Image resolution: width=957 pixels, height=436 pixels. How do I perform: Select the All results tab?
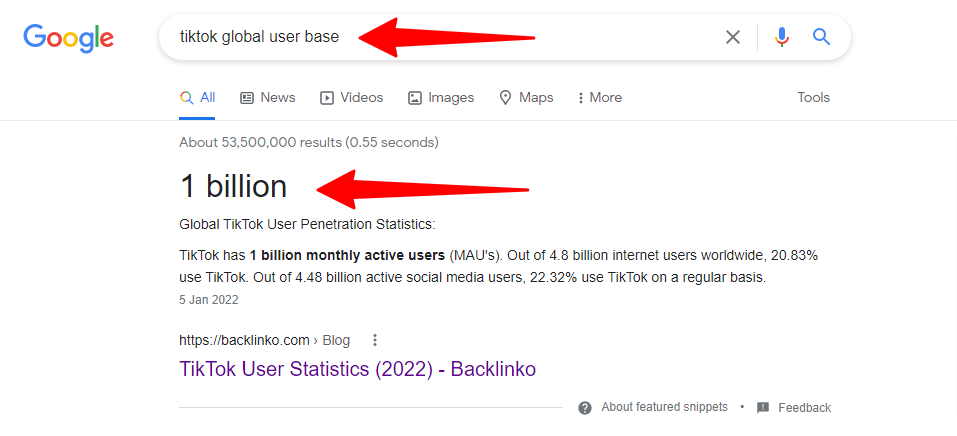click(x=198, y=98)
